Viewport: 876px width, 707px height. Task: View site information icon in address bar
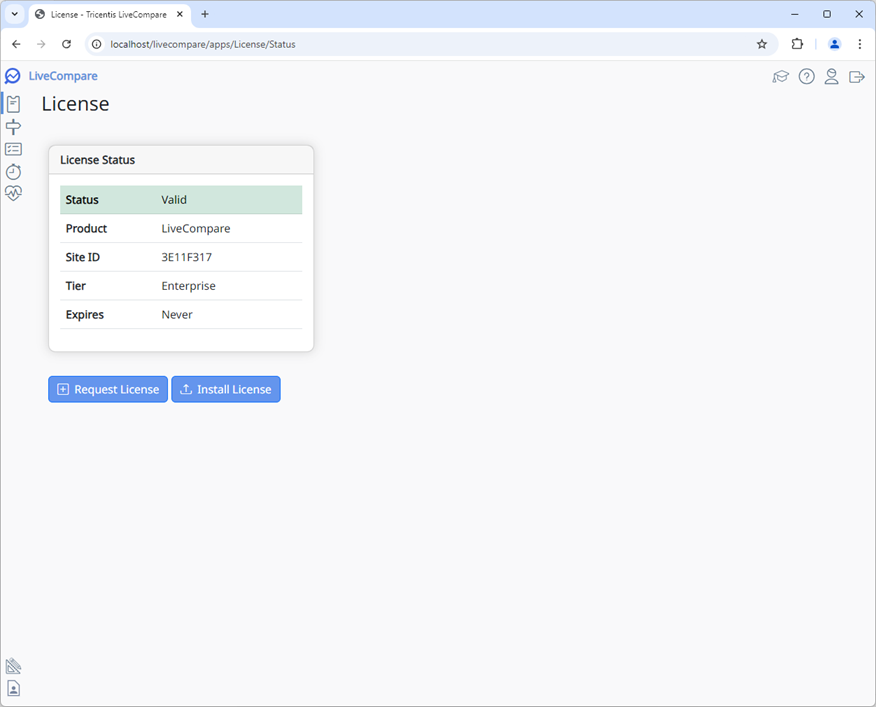97,44
